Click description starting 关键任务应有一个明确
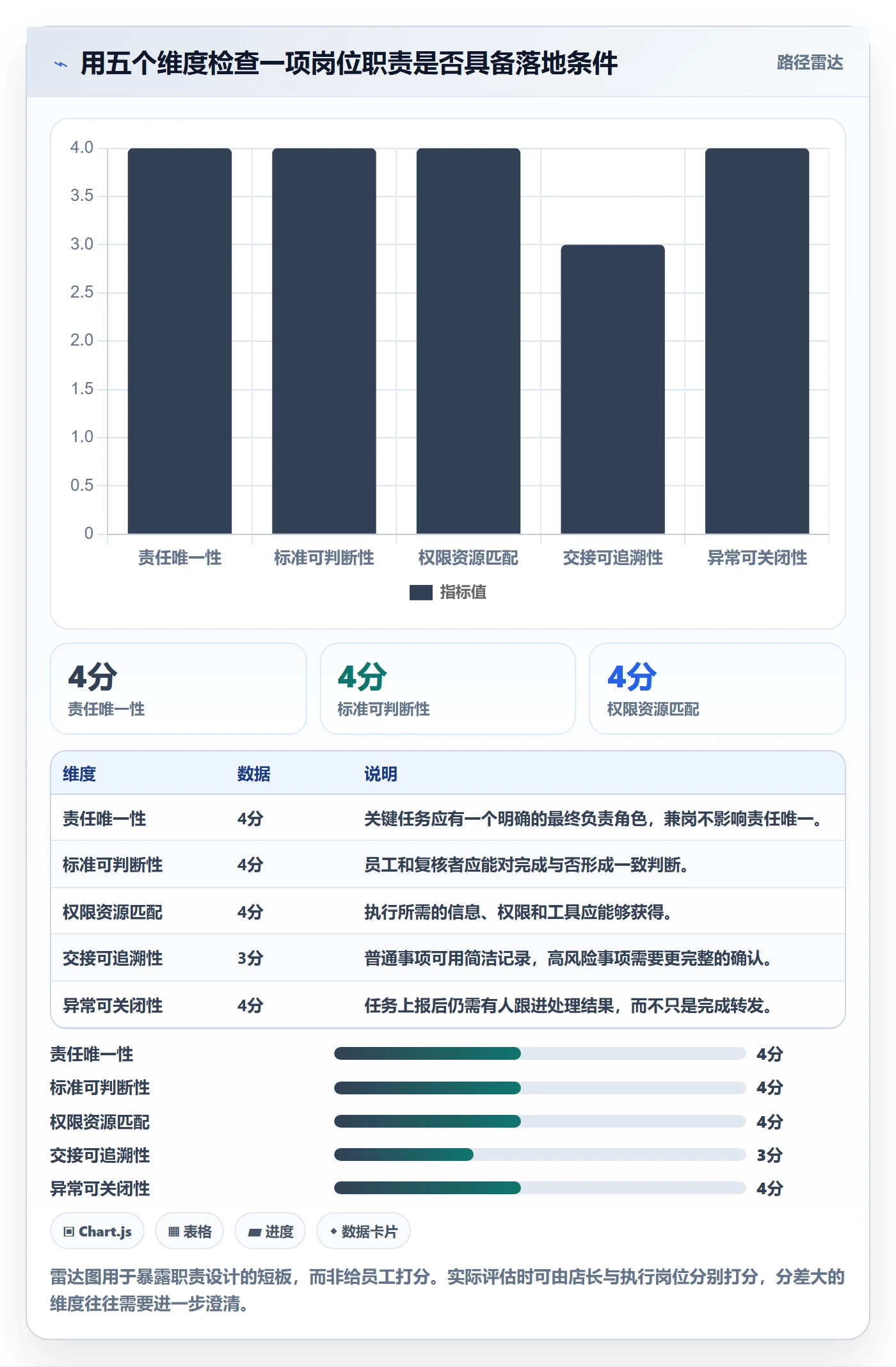This screenshot has width=896, height=1367. (595, 819)
